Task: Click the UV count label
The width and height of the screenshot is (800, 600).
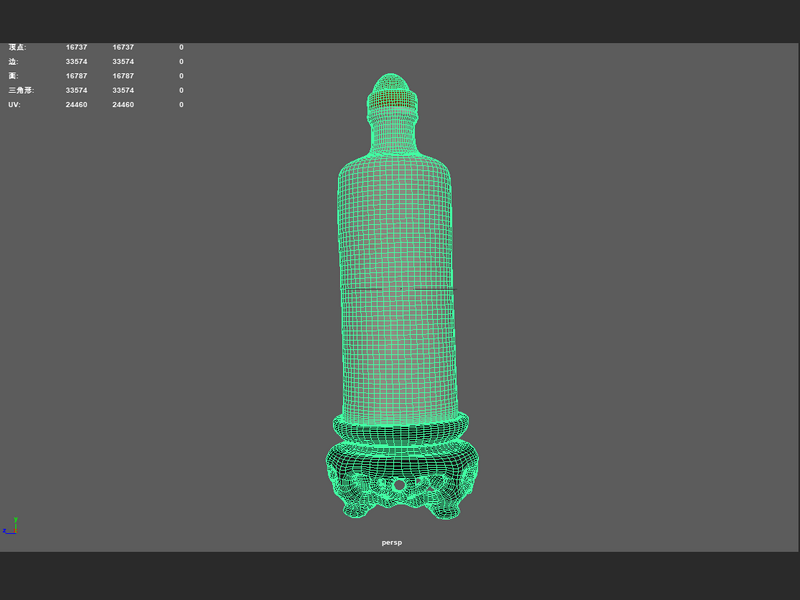Action: point(14,105)
